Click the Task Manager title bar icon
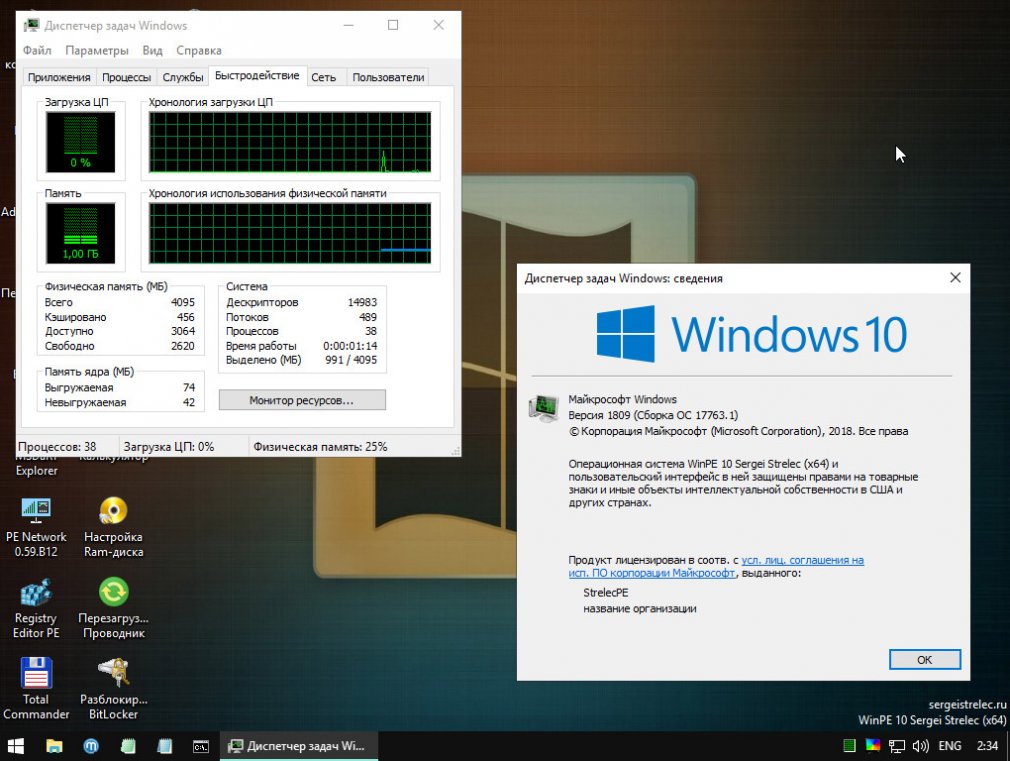This screenshot has width=1010, height=761. [x=31, y=25]
